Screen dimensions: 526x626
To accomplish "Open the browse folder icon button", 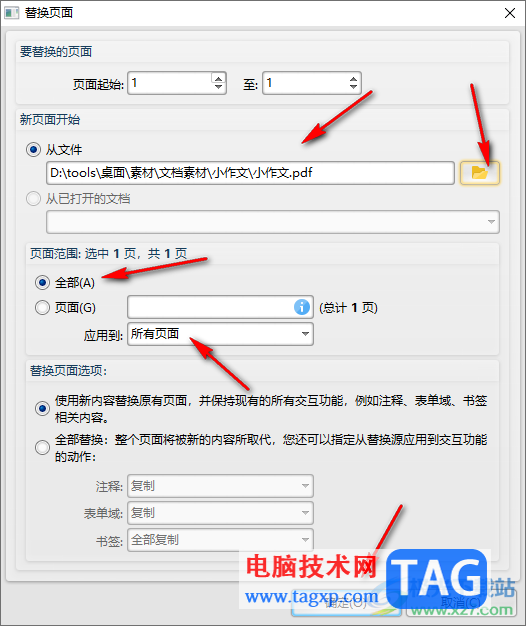I will tap(480, 173).
